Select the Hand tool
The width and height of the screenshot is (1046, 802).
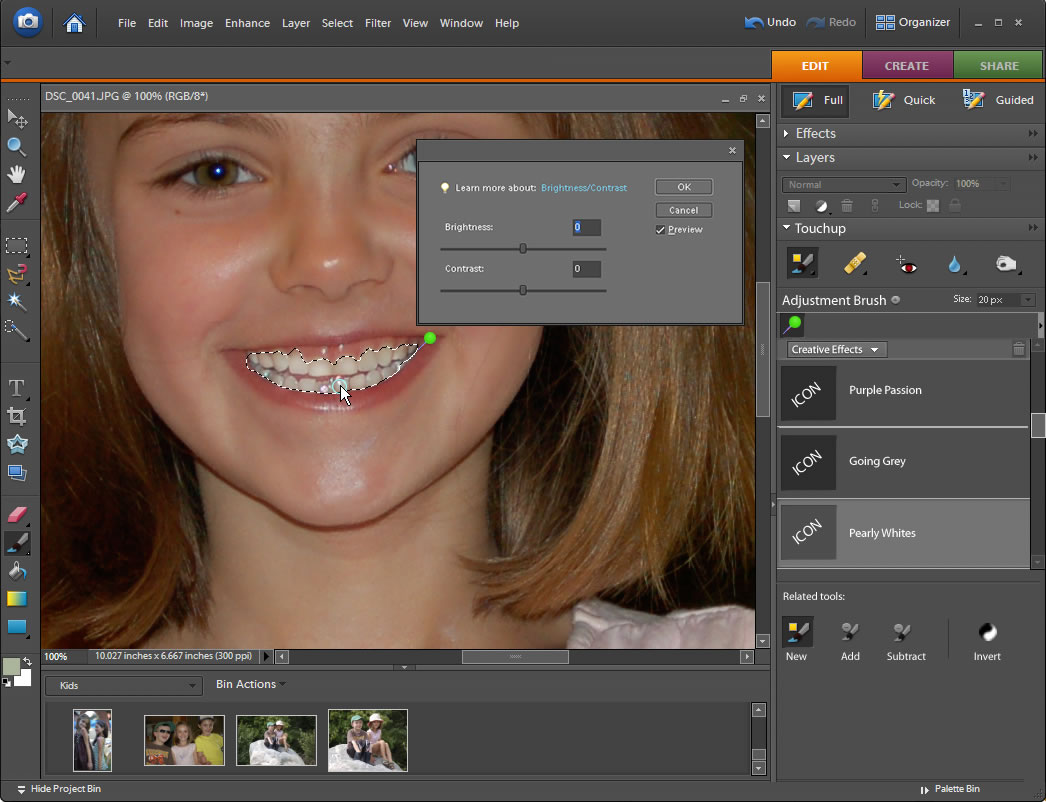tap(17, 174)
